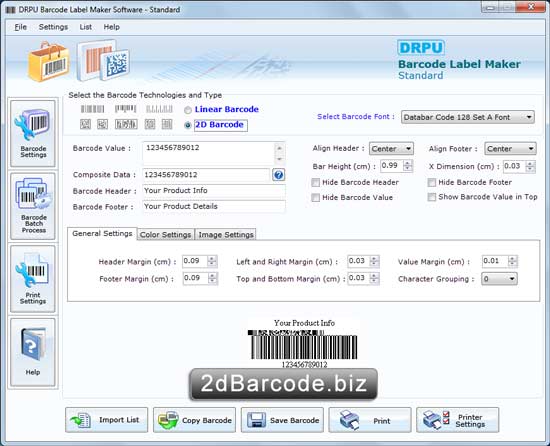Screen dimensions: 550x446
Task: Open the File menu
Action: [20, 27]
